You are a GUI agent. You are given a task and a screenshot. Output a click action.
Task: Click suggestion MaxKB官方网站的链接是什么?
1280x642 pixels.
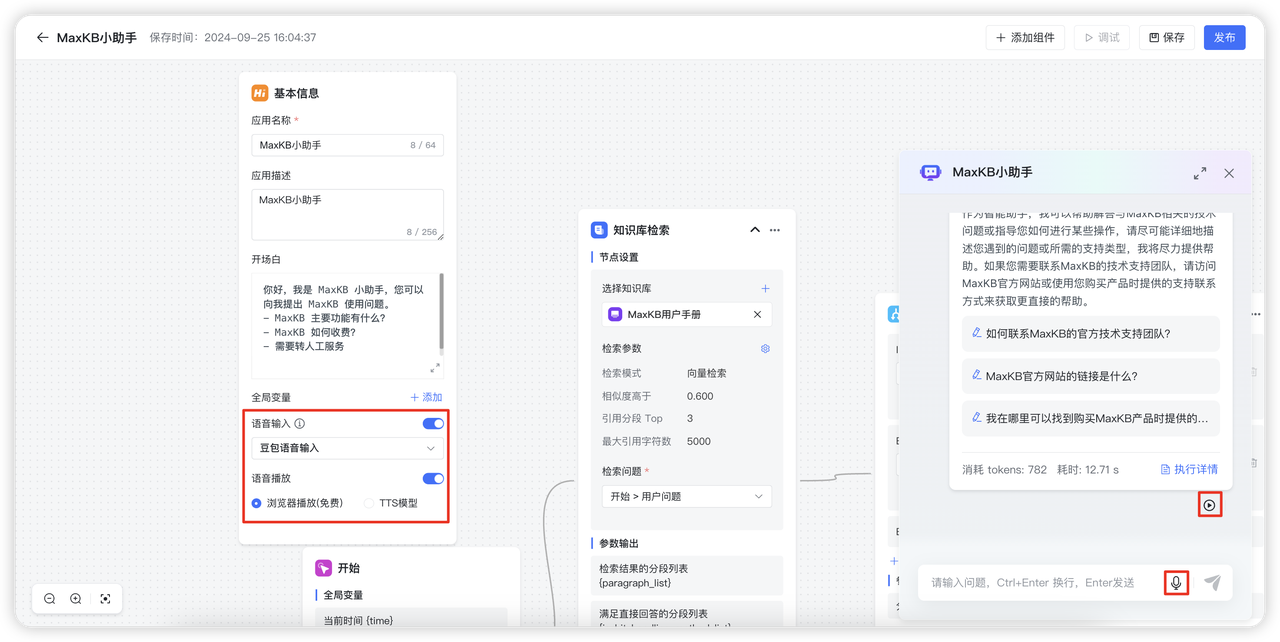1089,376
